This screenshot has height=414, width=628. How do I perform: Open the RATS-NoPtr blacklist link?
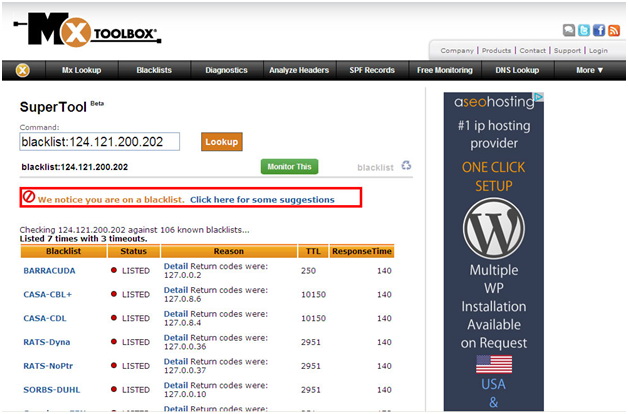48,366
